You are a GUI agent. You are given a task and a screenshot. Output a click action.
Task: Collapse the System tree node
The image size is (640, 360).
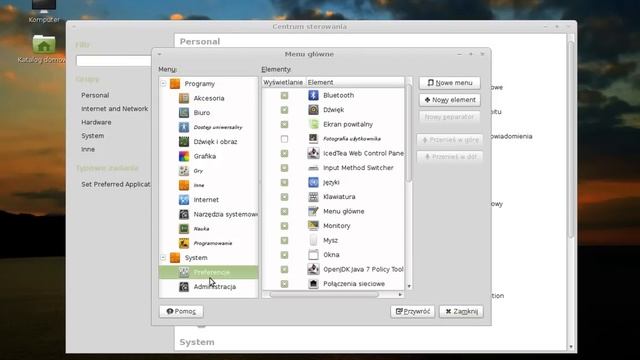click(x=163, y=258)
